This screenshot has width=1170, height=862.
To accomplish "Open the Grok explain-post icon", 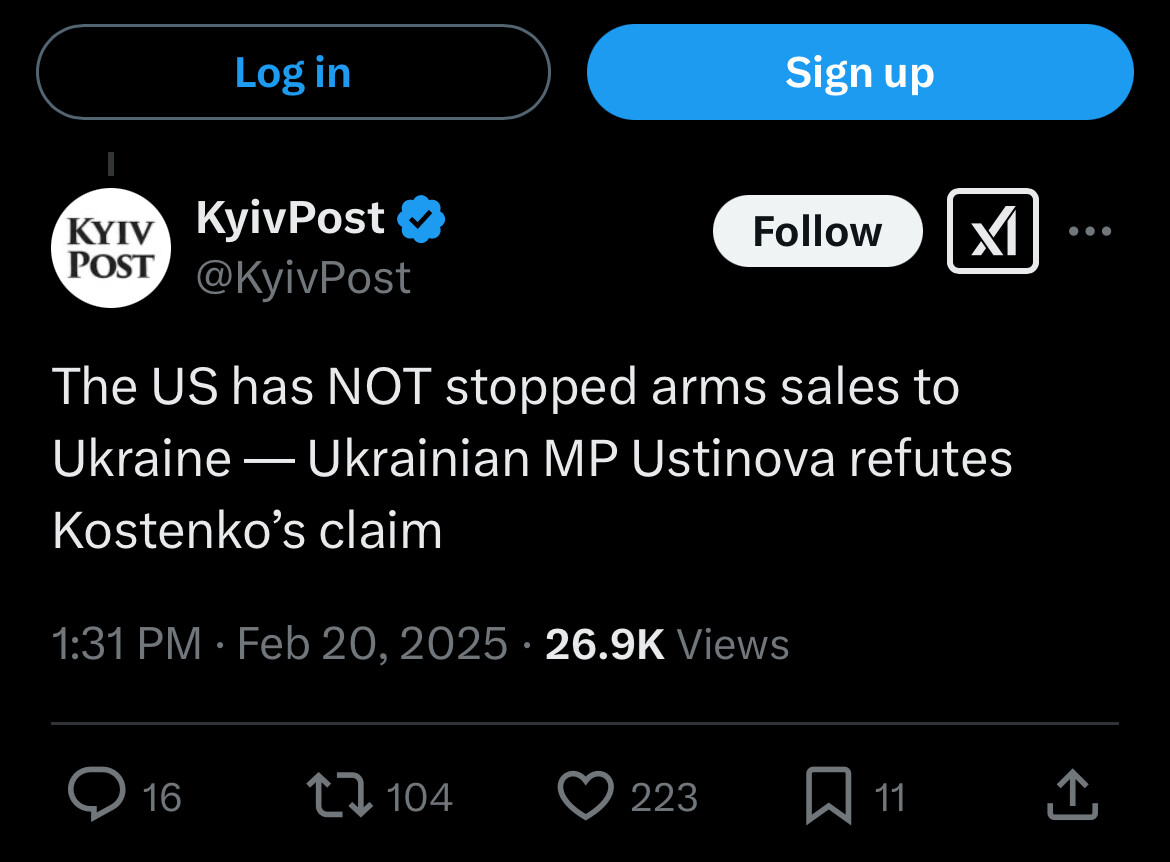I will point(992,231).
